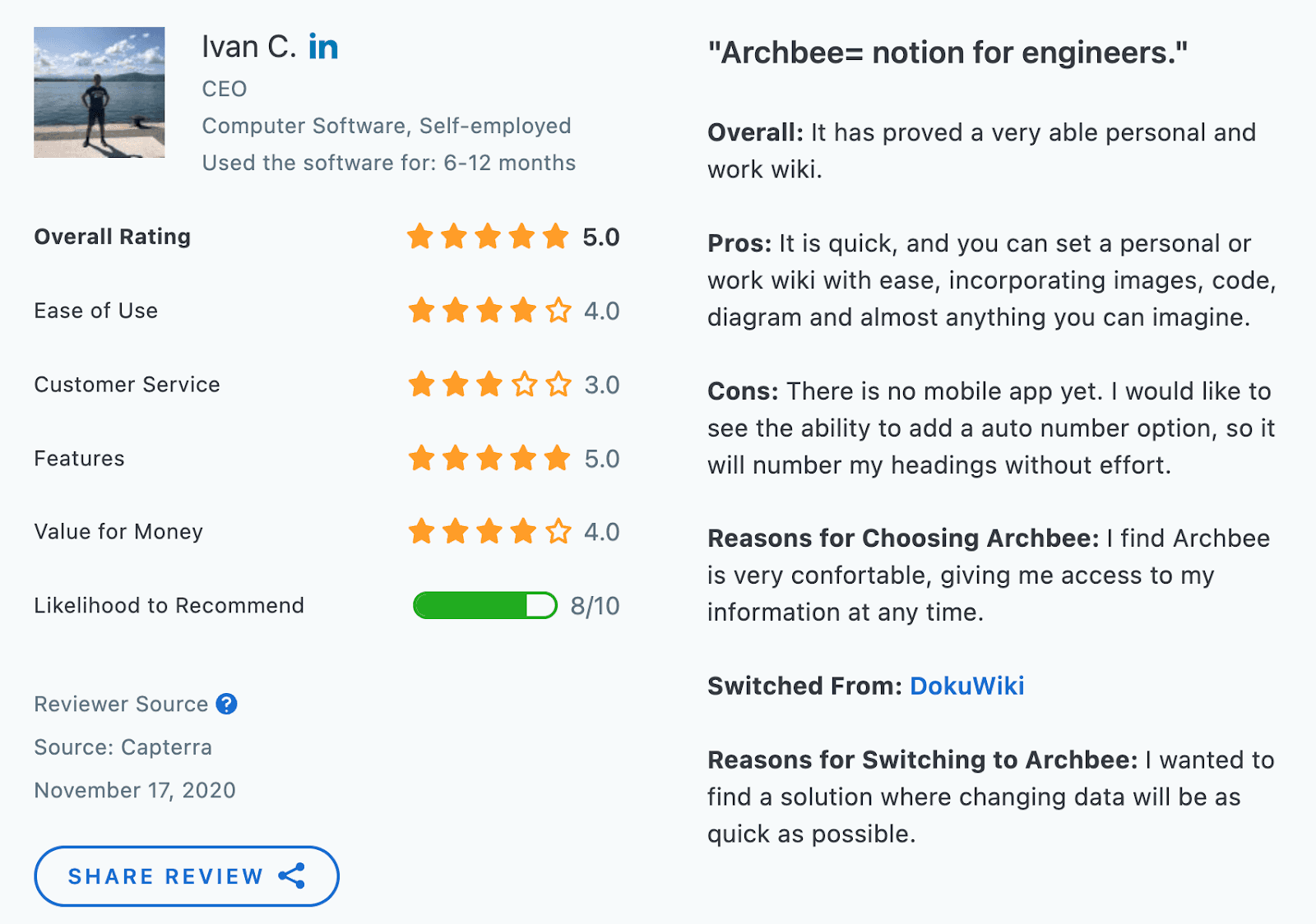
Task: Click the November 17, 2020 review date
Action: (135, 790)
